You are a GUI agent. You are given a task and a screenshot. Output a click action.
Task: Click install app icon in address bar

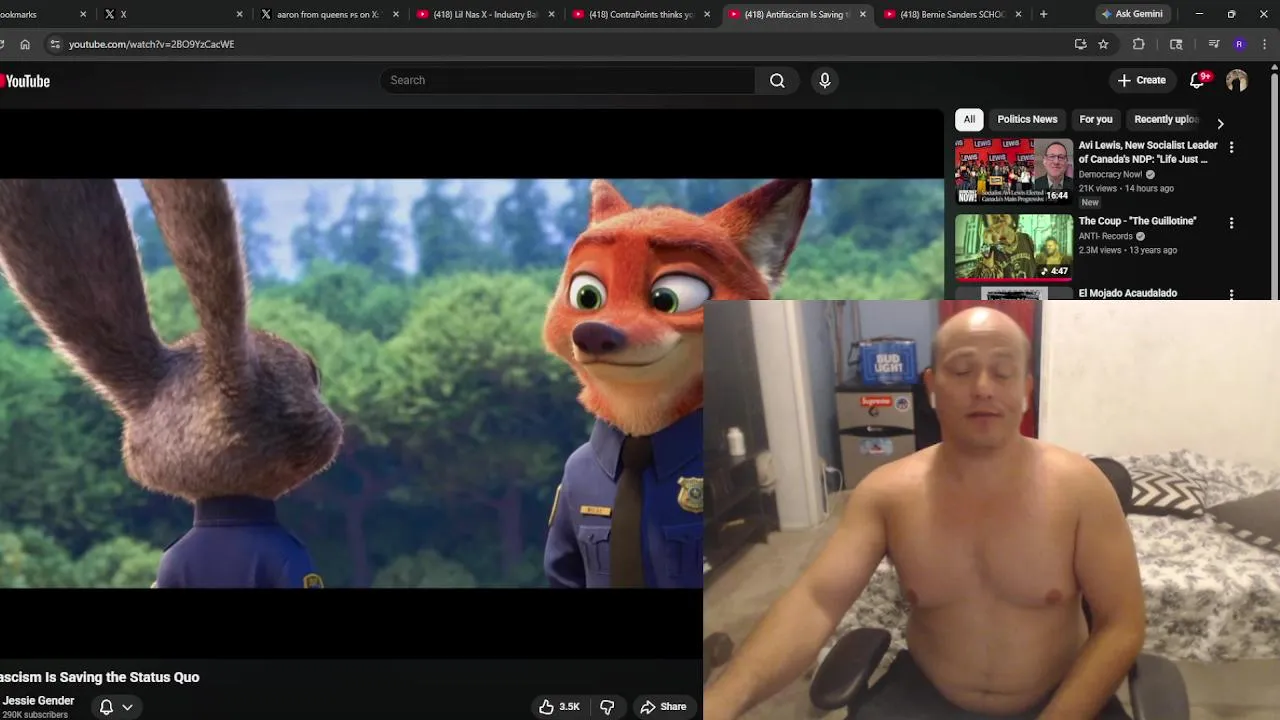point(1080,44)
